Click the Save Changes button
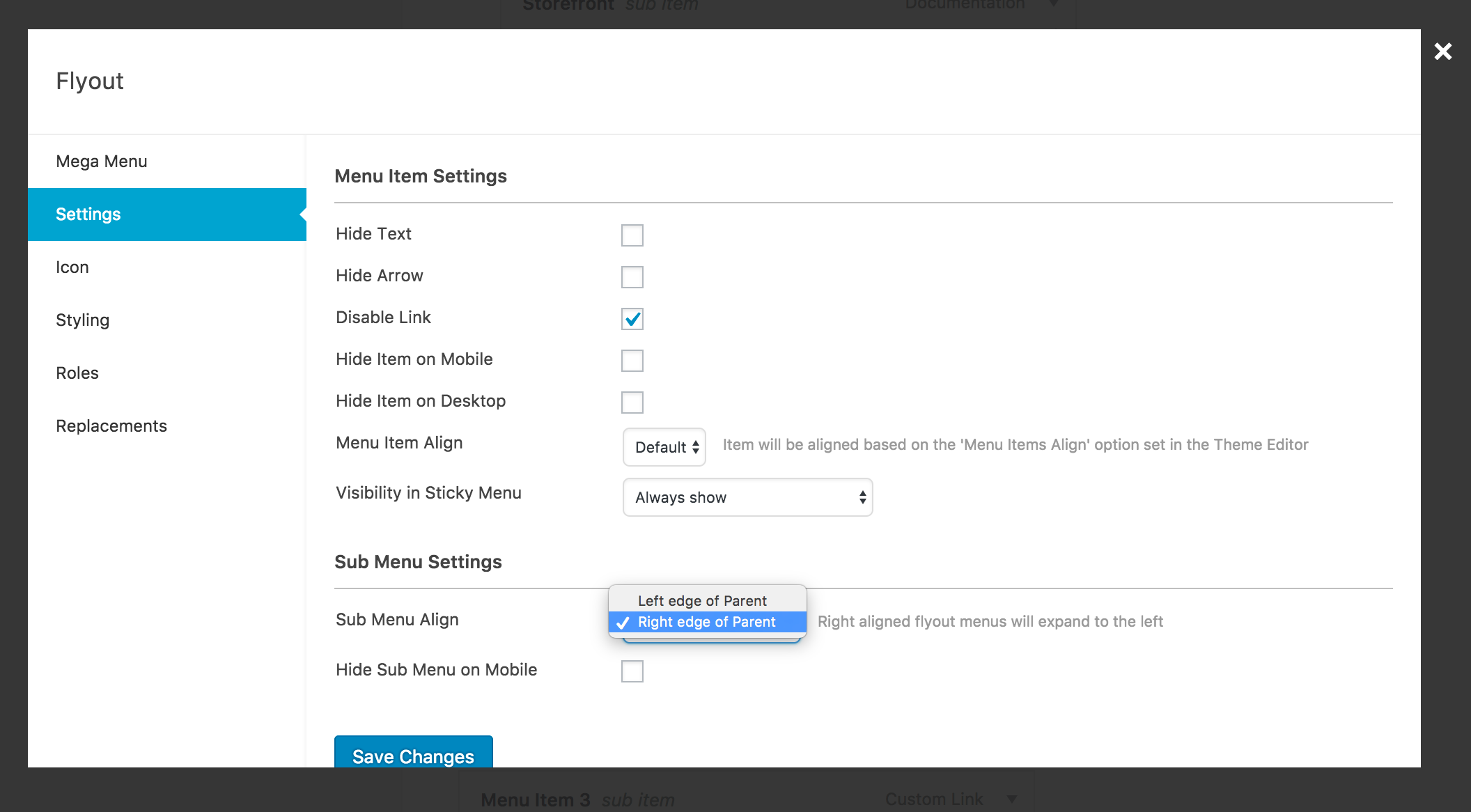The height and width of the screenshot is (812, 1471). point(413,755)
